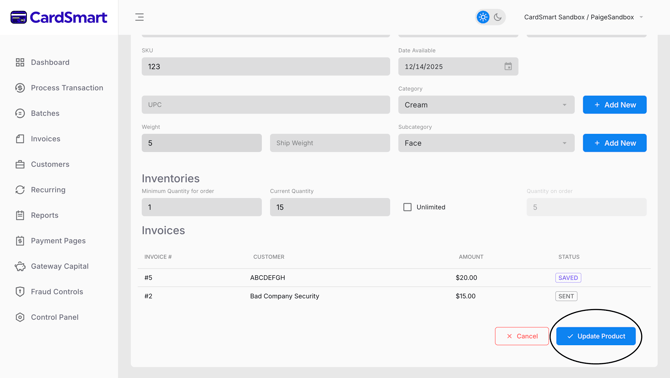670x378 pixels.
Task: Click the Recurring arrows icon
Action: click(20, 190)
